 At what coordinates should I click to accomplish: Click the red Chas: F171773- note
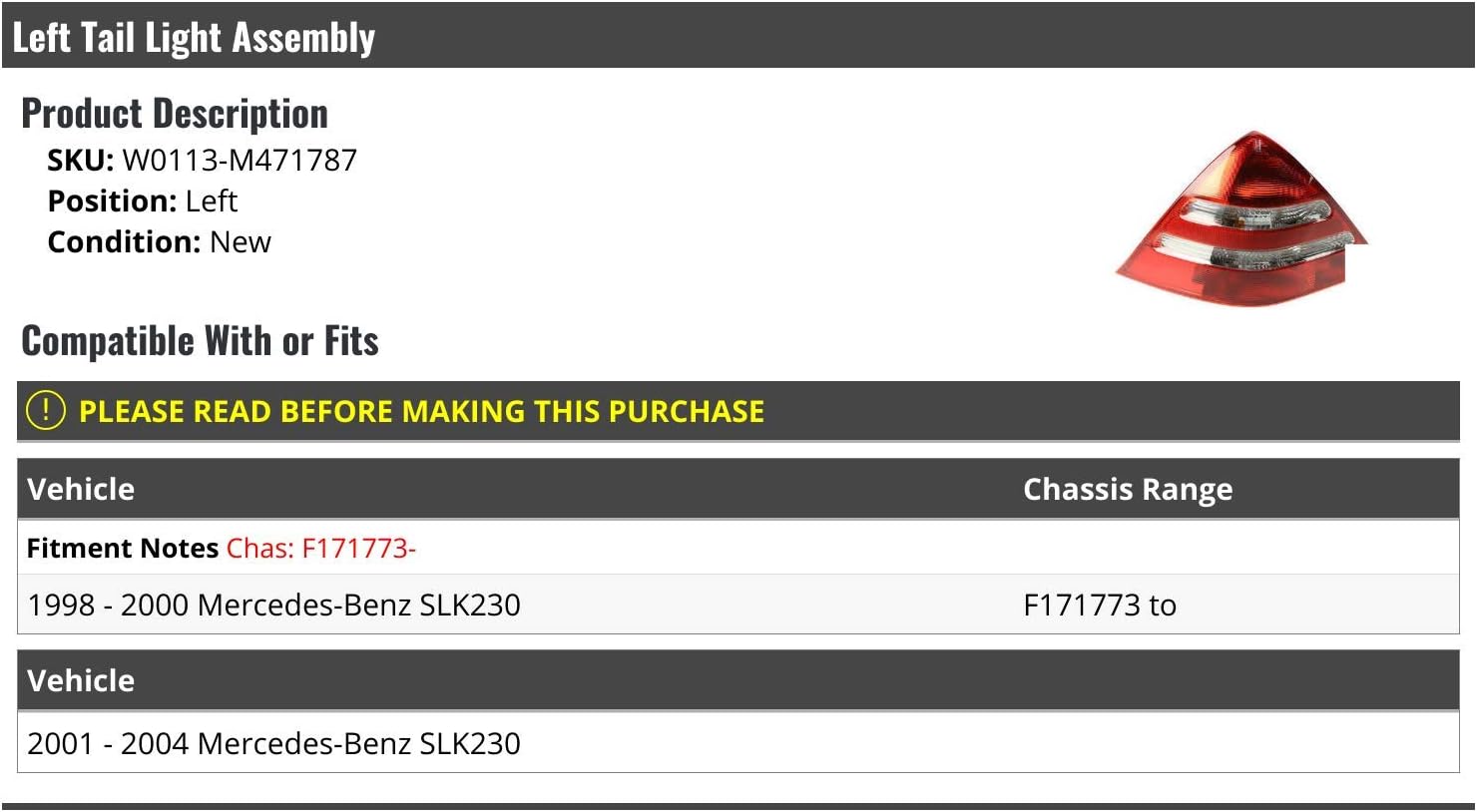(x=320, y=548)
